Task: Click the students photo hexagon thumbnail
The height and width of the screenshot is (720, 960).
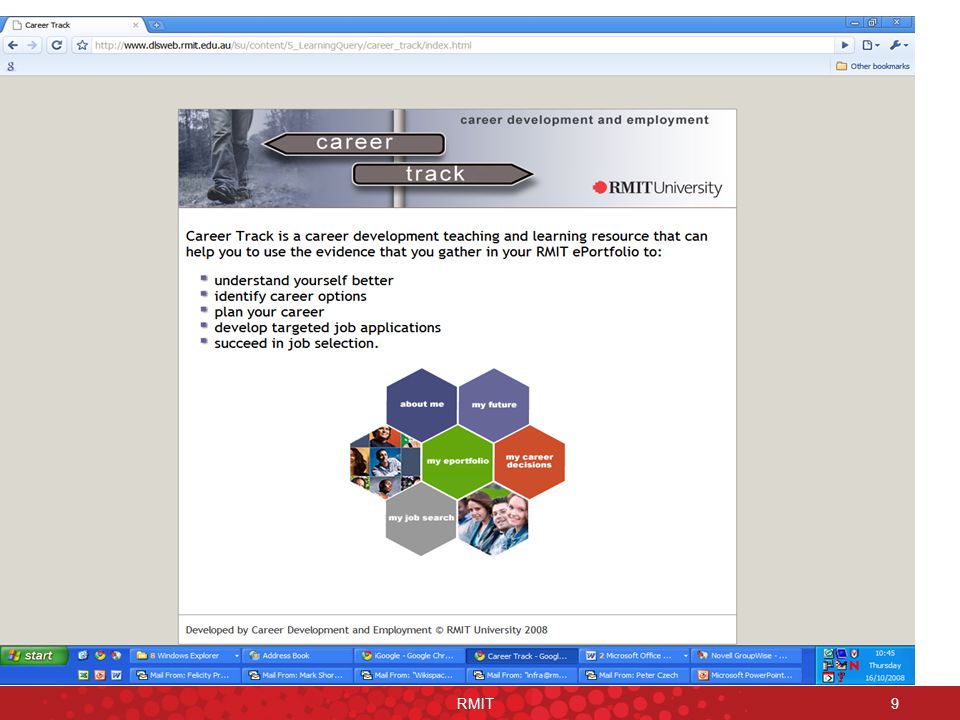Action: (x=493, y=519)
